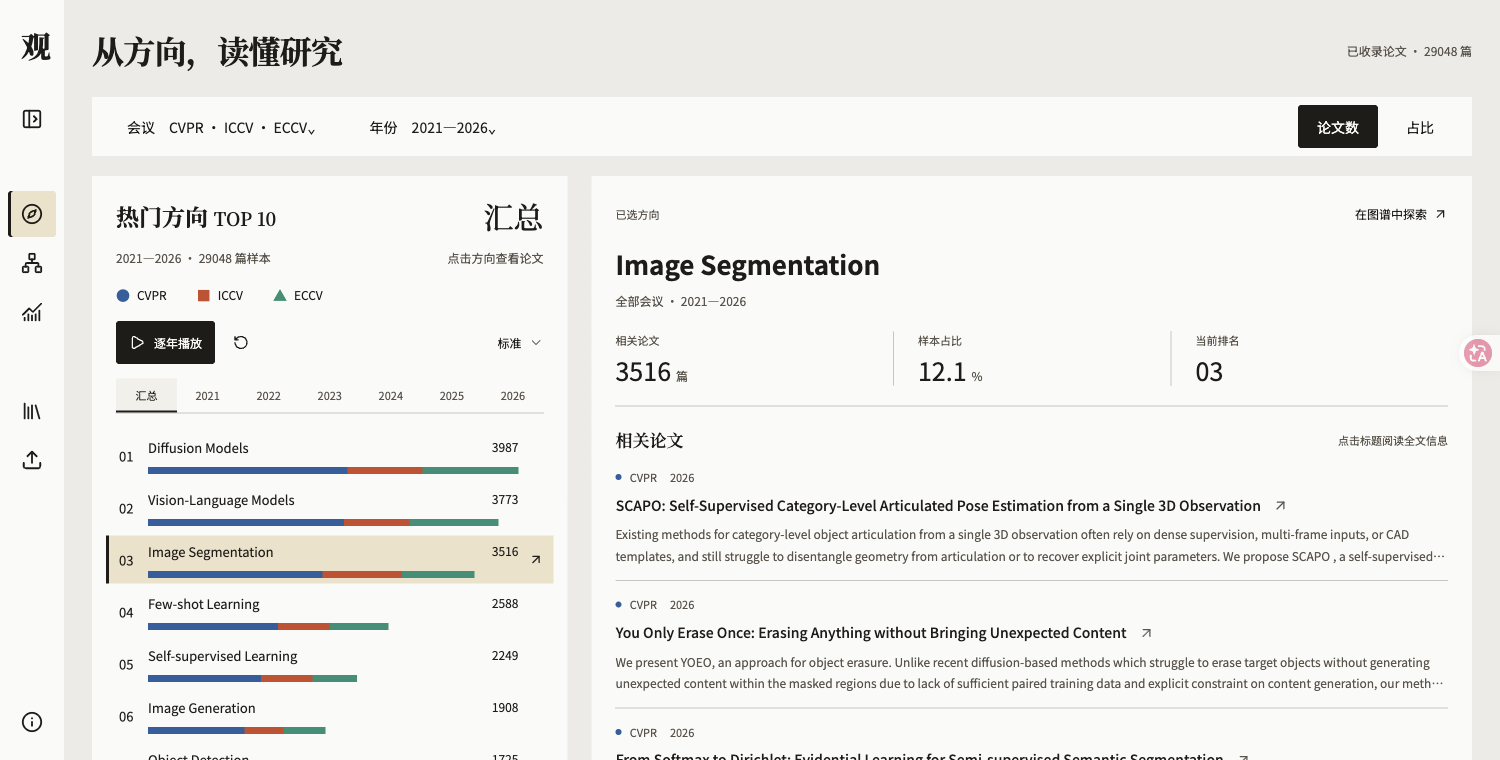Viewport: 1500px width, 760px height.
Task: Select the 2022 year tab
Action: pyautogui.click(x=268, y=396)
